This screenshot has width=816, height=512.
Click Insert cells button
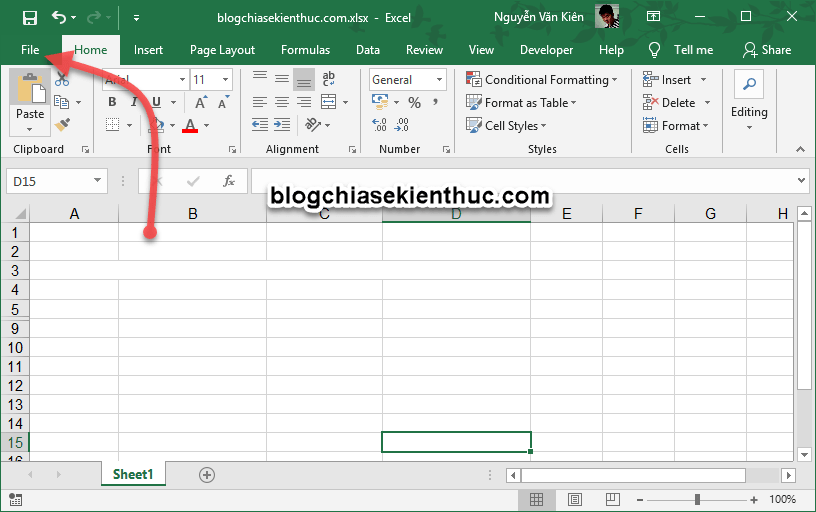pos(667,80)
